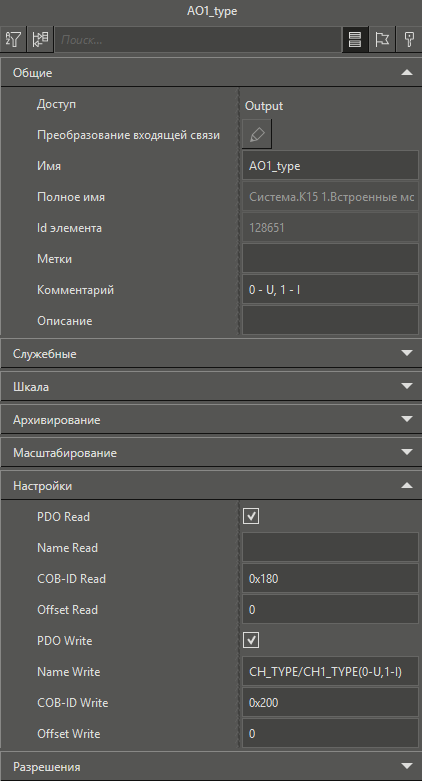Expand the Масштабирование section
The height and width of the screenshot is (781, 422).
(211, 453)
